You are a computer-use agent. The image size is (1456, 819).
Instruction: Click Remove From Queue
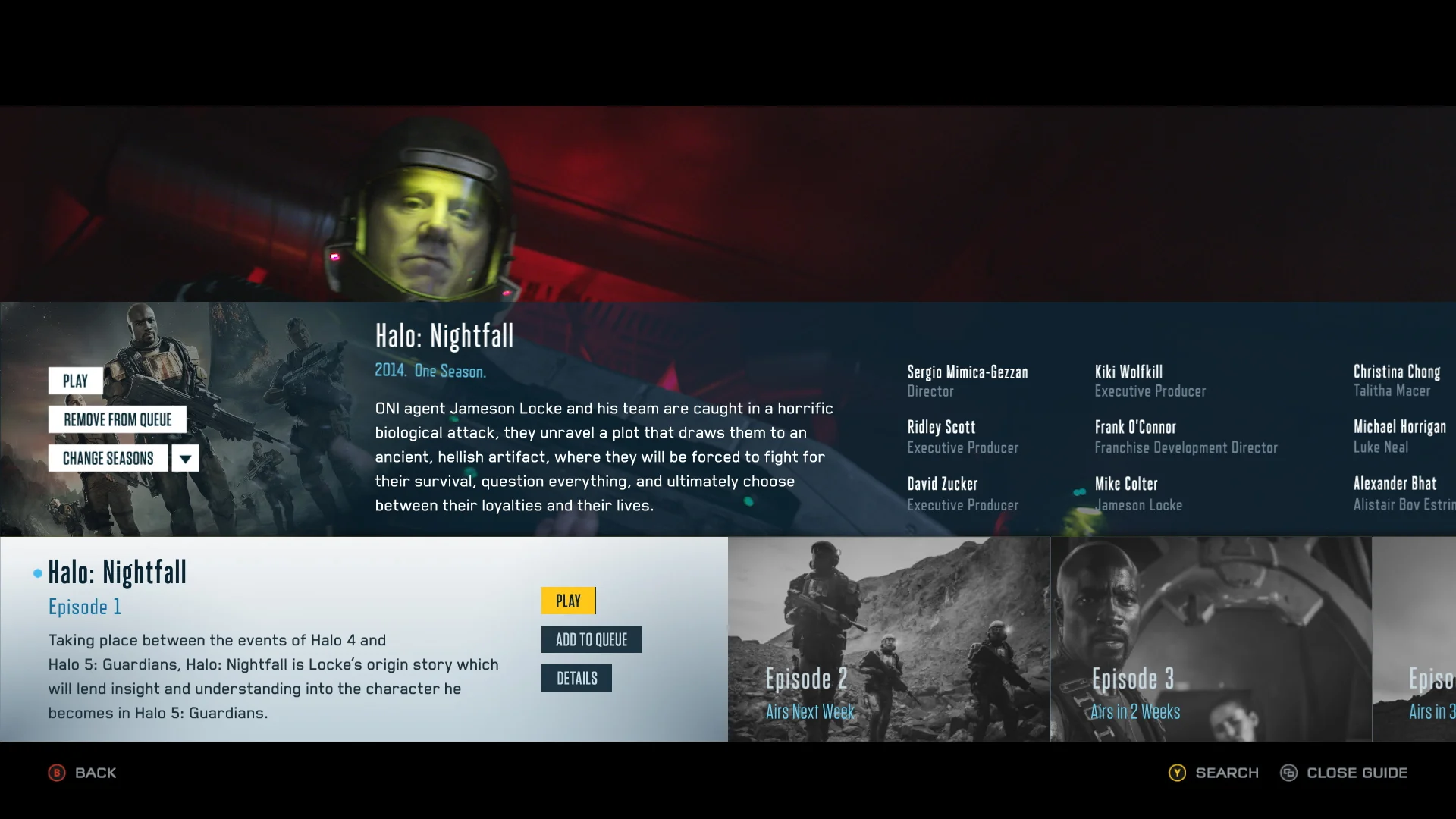coord(118,419)
